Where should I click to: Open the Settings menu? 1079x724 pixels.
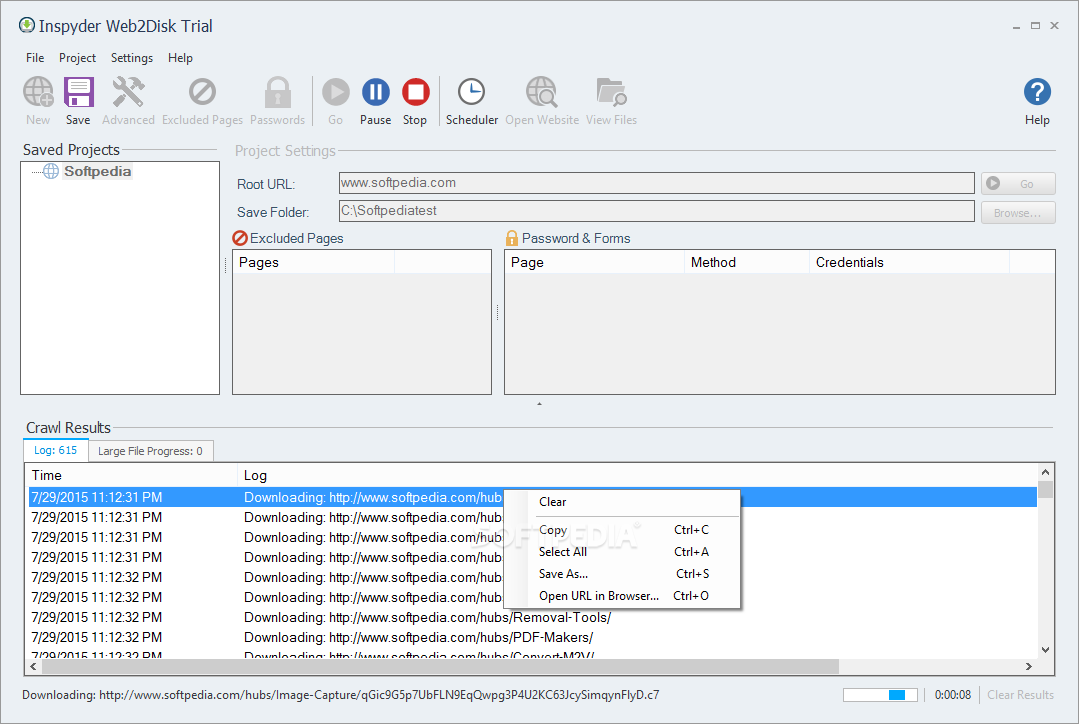[131, 58]
